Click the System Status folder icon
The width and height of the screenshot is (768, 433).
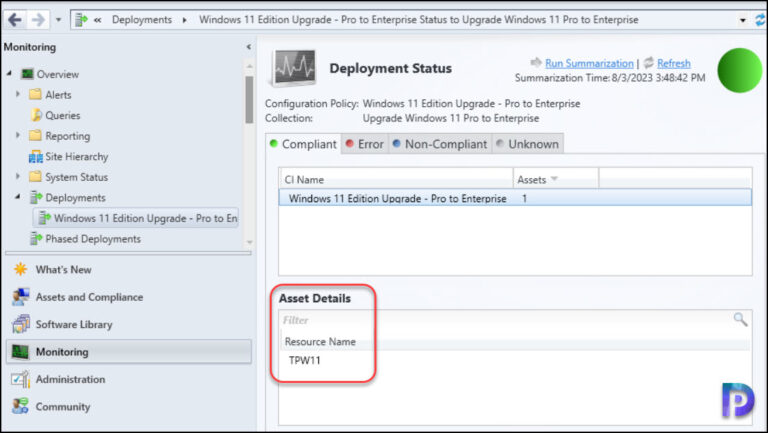tap(35, 176)
